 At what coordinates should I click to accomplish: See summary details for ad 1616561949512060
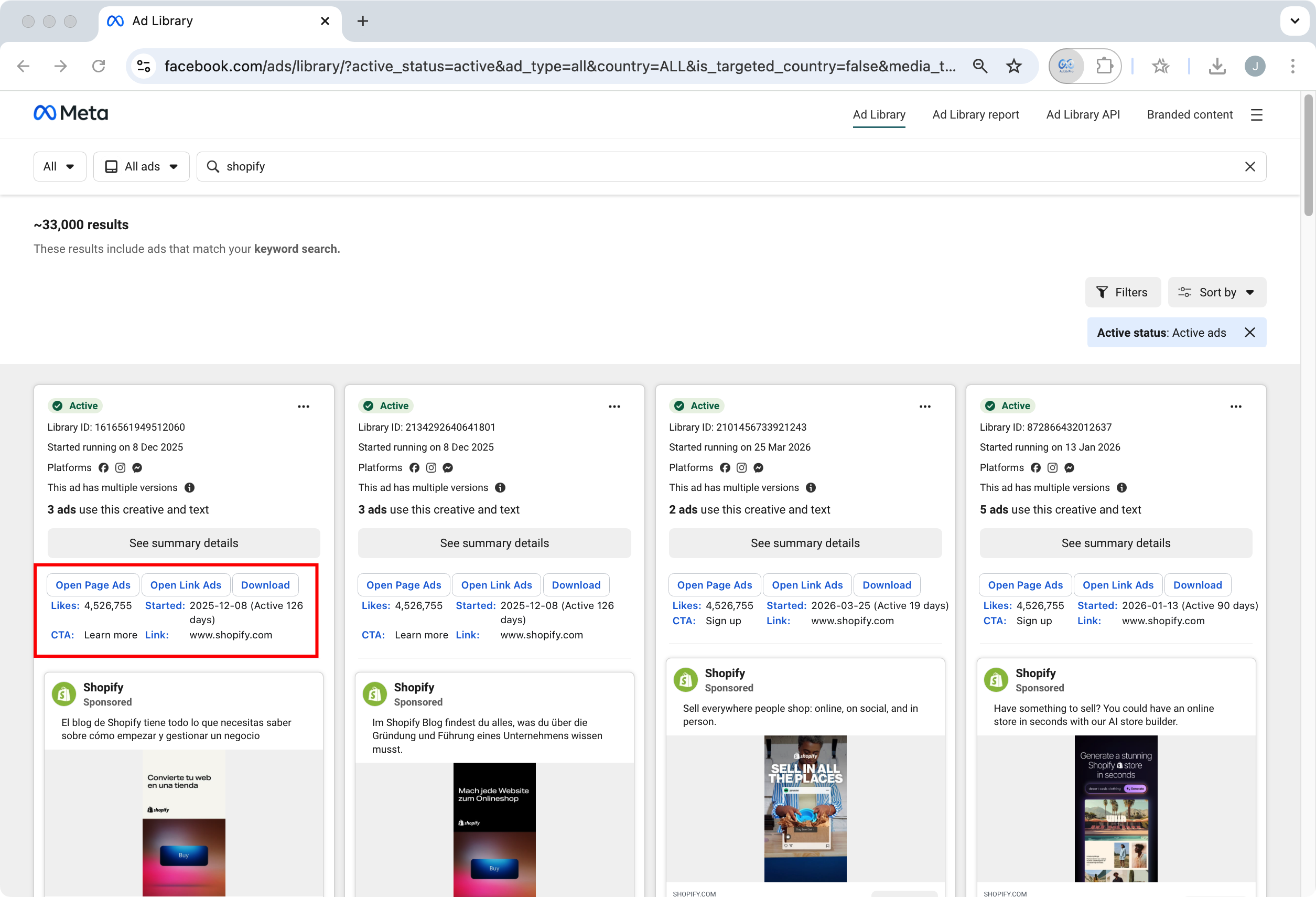click(x=184, y=543)
